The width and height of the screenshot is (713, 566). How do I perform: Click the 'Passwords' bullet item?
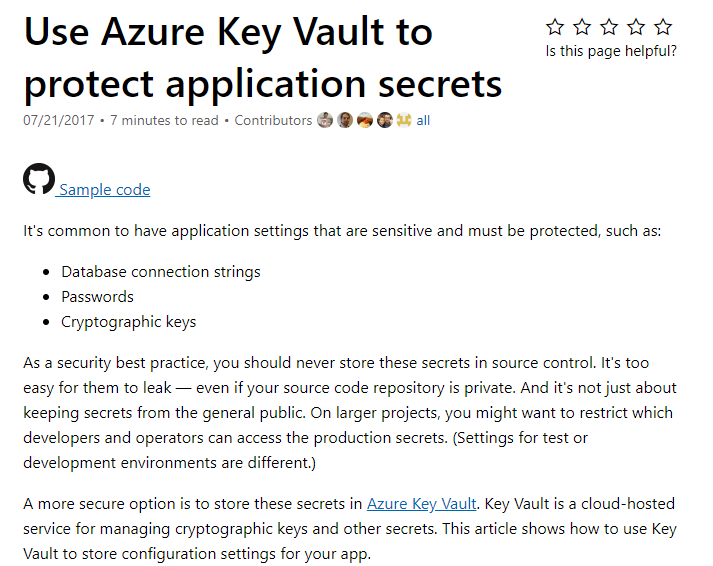pyautogui.click(x=97, y=297)
